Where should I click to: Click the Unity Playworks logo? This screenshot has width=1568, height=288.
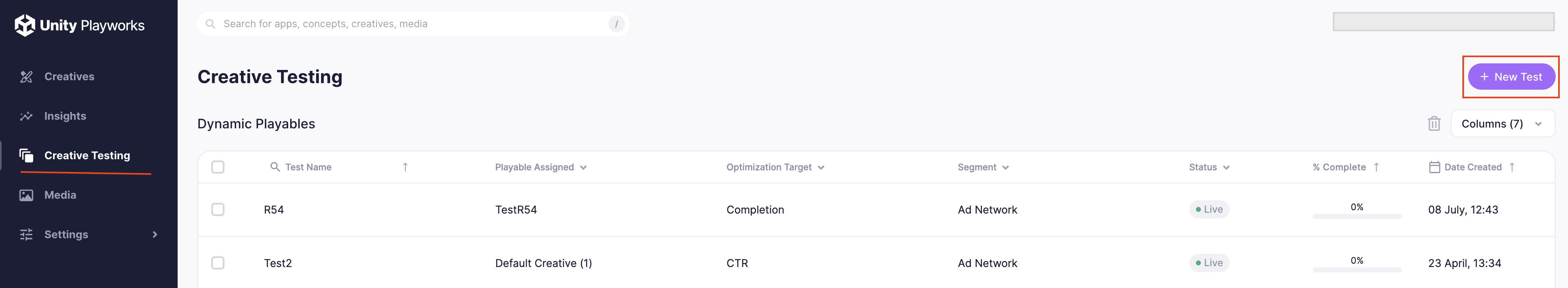80,25
